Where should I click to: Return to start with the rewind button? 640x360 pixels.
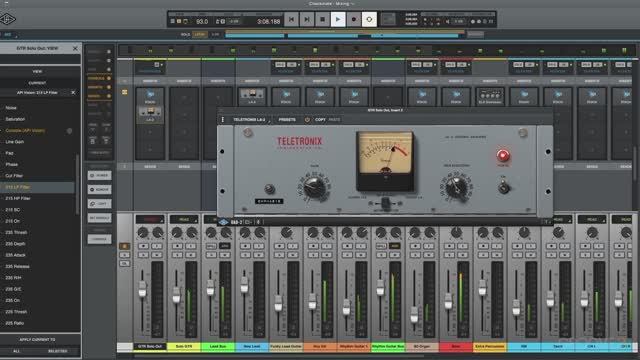click(291, 19)
